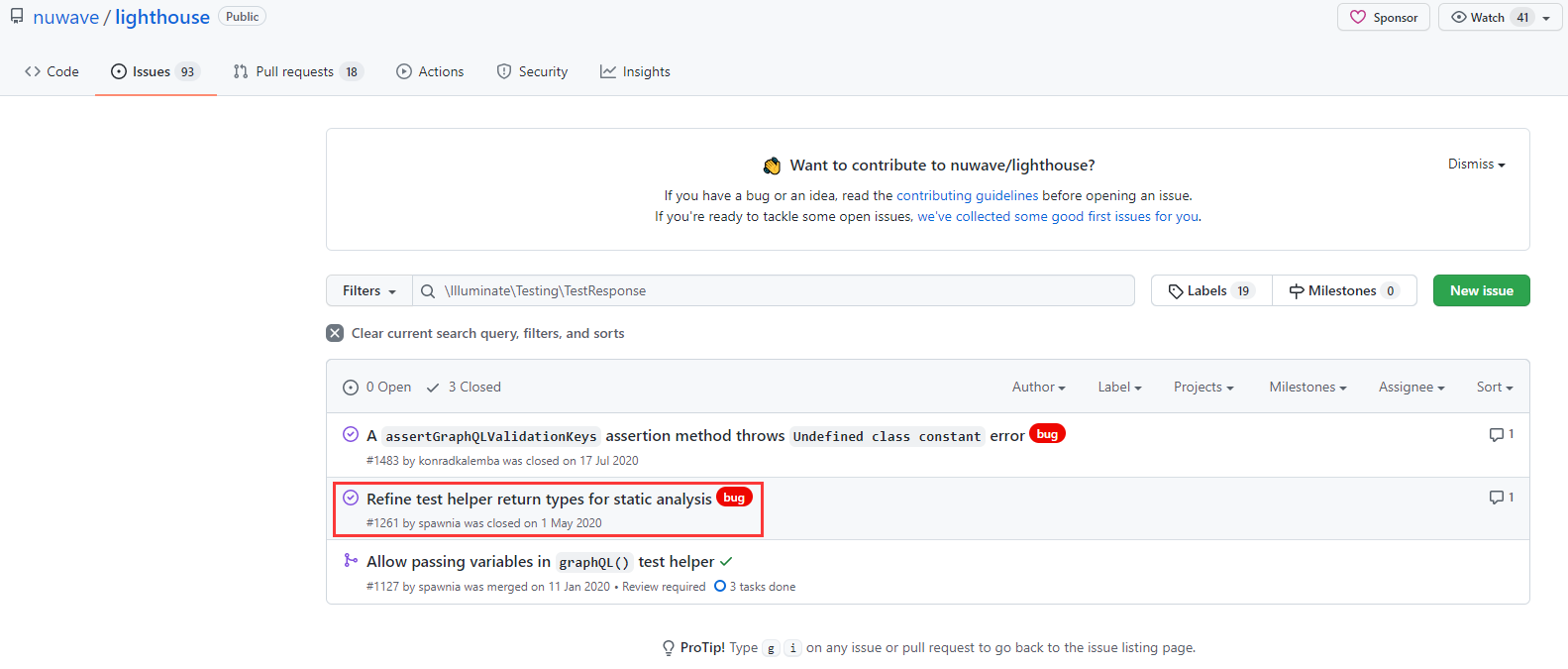Click green checkmark status on graphQL() PR
The image size is (1568, 669).
[x=726, y=562]
